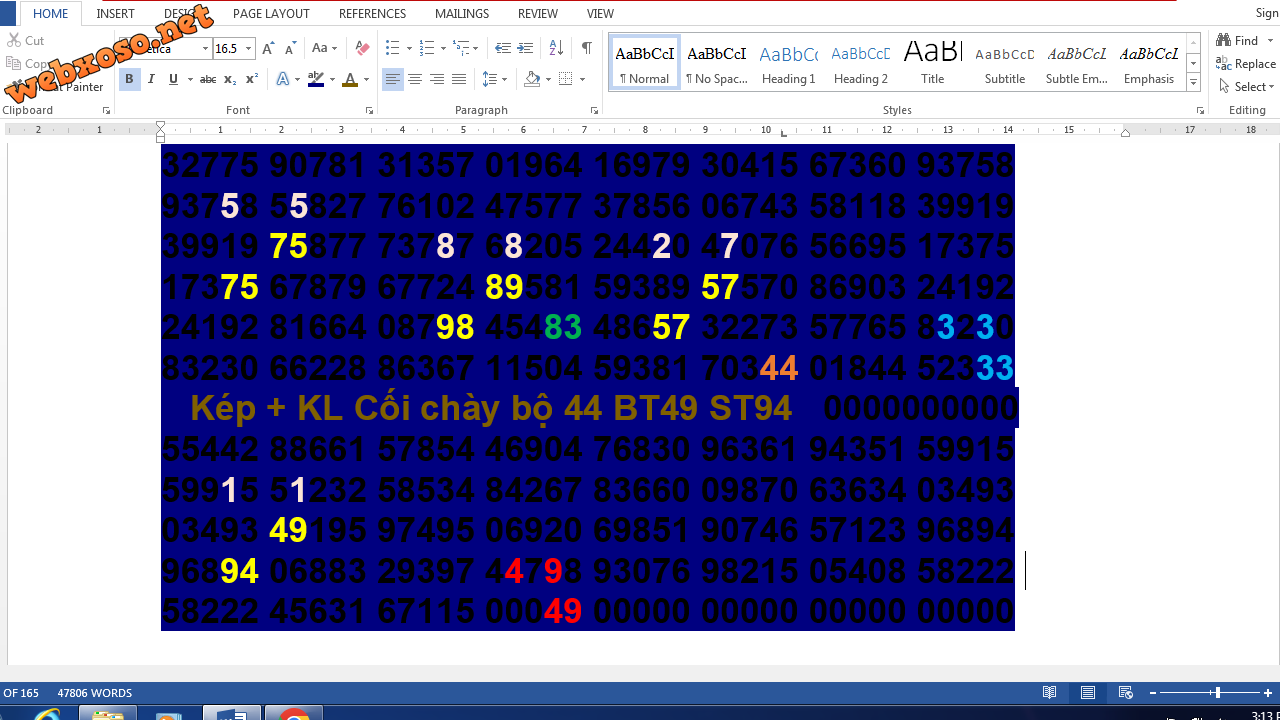1280x720 pixels.
Task: Center the paragraph text
Action: coord(415,79)
